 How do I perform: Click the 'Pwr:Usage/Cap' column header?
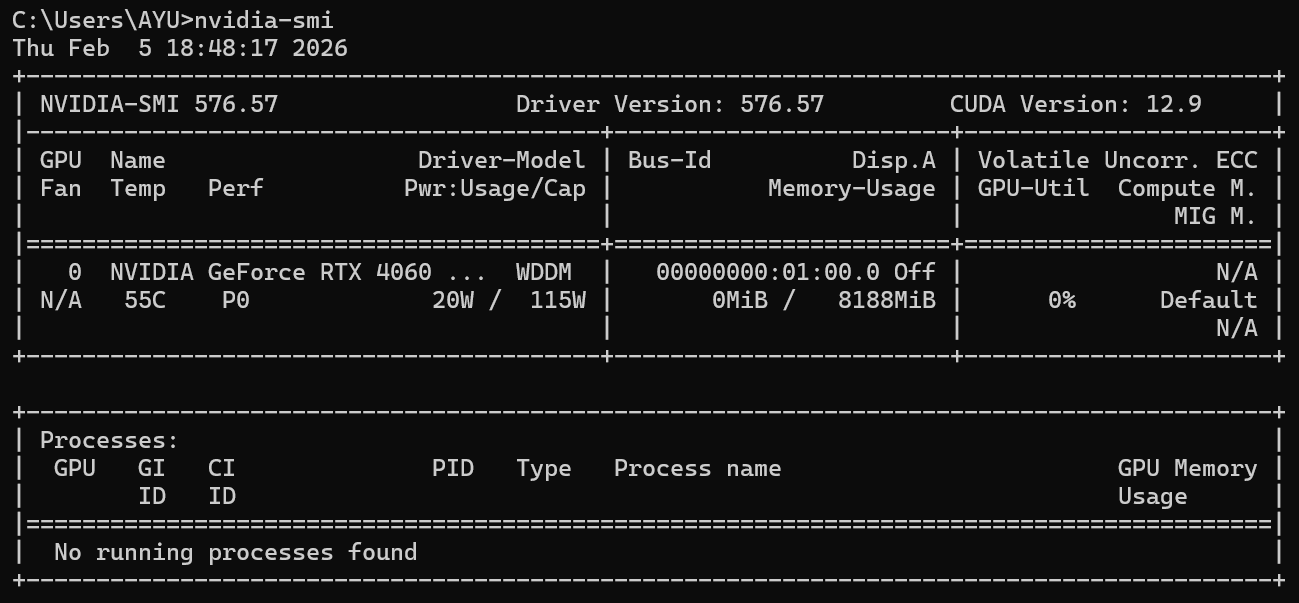tap(494, 188)
